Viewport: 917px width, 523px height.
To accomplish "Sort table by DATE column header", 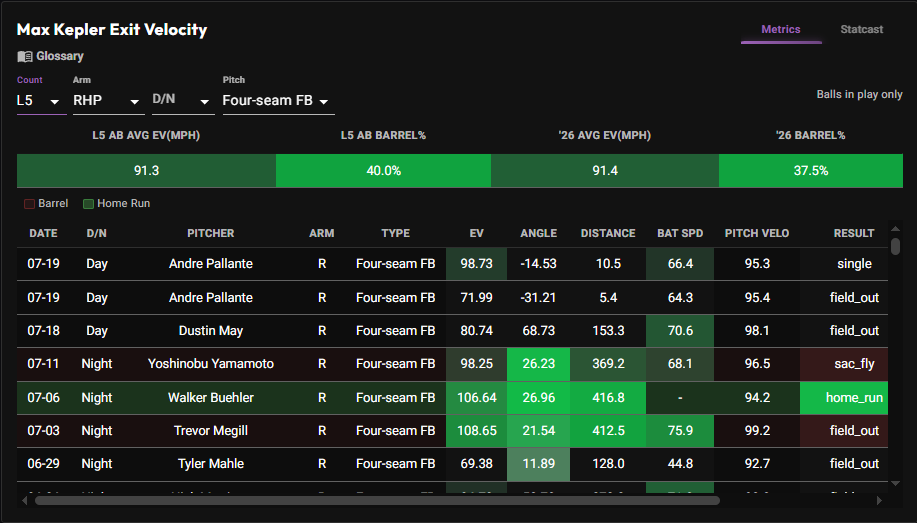I will pyautogui.click(x=43, y=233).
